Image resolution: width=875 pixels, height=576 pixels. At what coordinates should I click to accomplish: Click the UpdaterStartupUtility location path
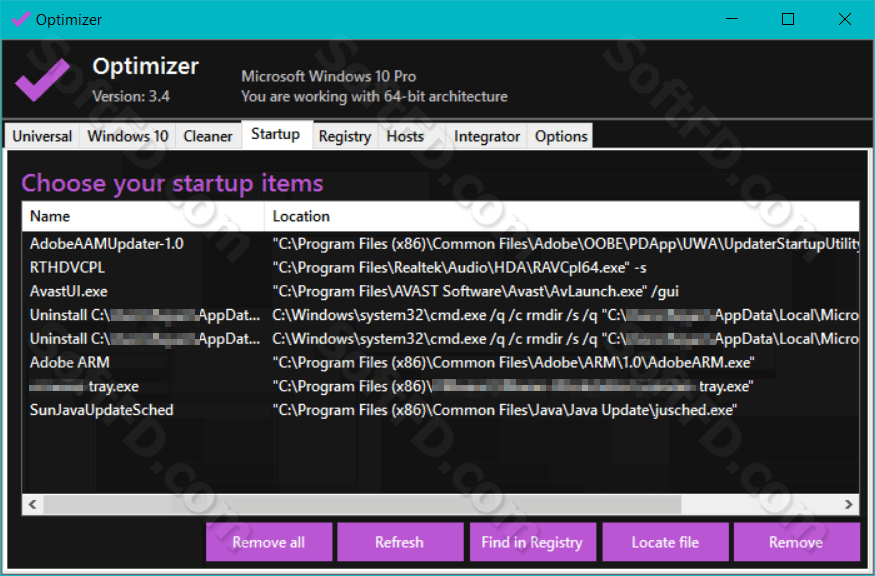(x=565, y=244)
